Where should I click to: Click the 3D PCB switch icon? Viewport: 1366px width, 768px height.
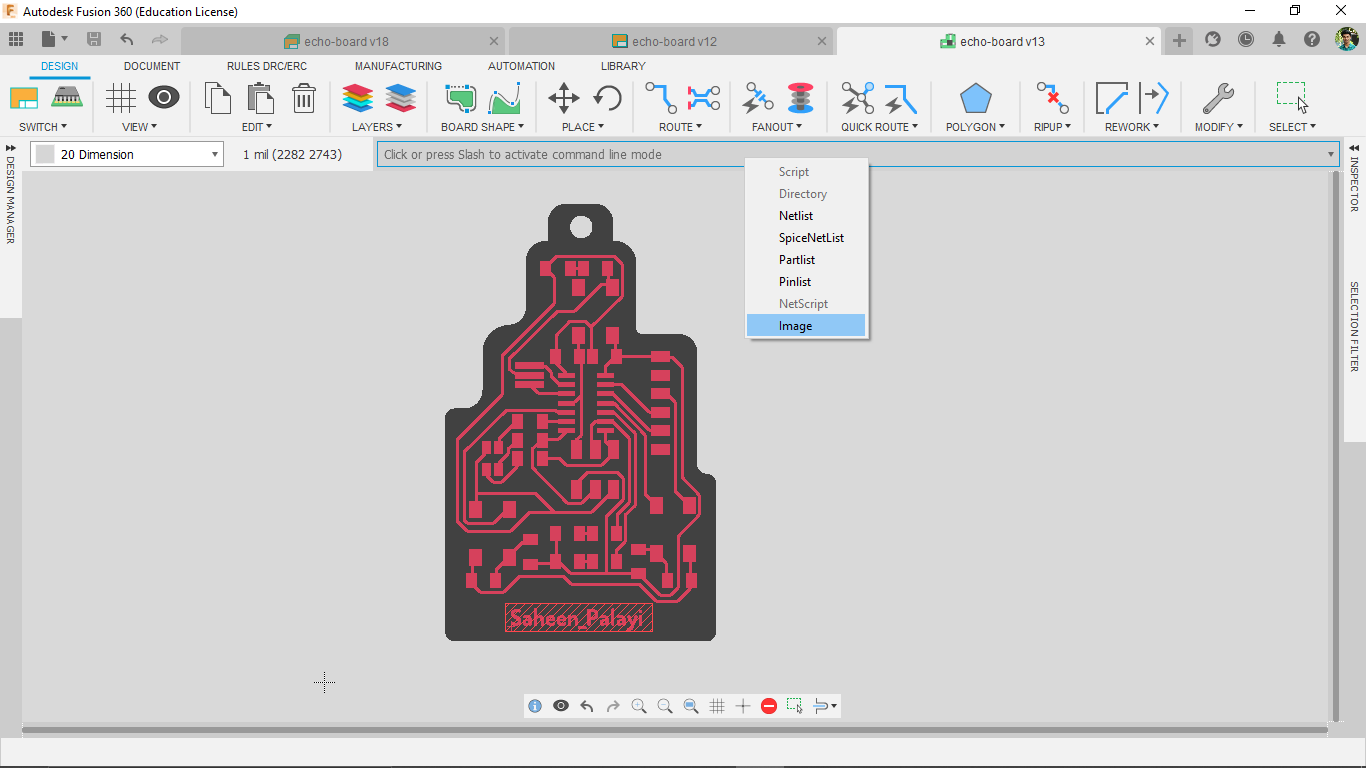click(x=66, y=98)
